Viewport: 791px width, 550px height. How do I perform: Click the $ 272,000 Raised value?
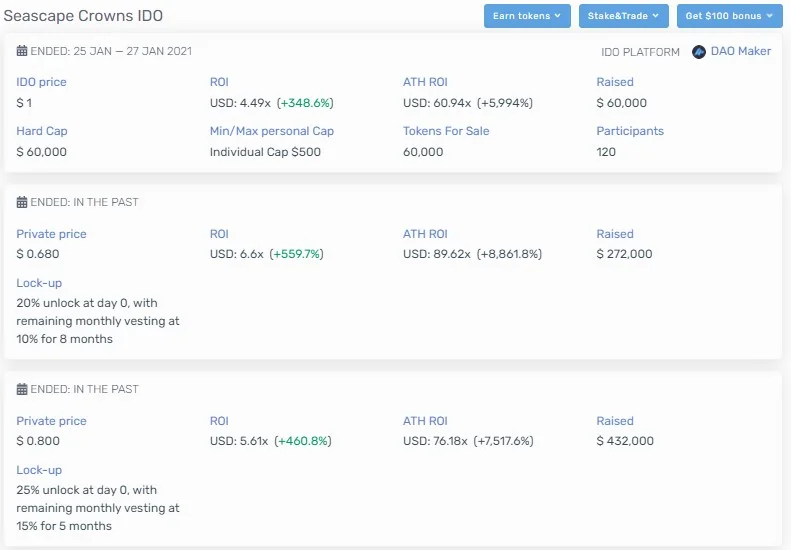pos(625,254)
